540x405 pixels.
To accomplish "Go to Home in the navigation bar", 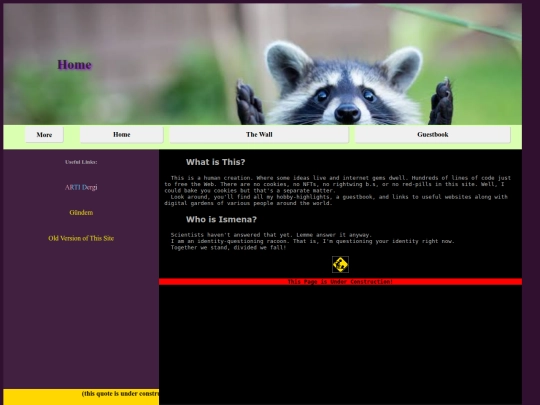I will [122, 135].
